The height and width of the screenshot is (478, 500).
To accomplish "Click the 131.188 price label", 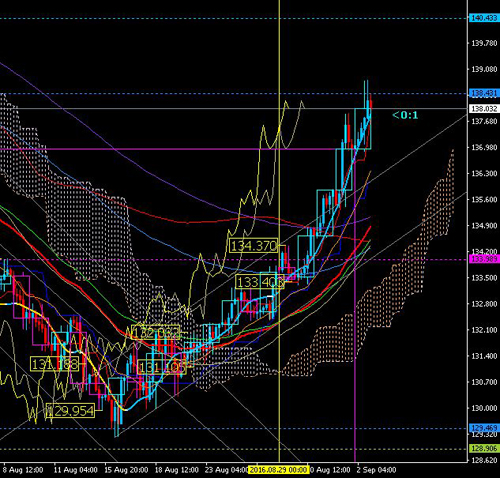I will click(55, 364).
